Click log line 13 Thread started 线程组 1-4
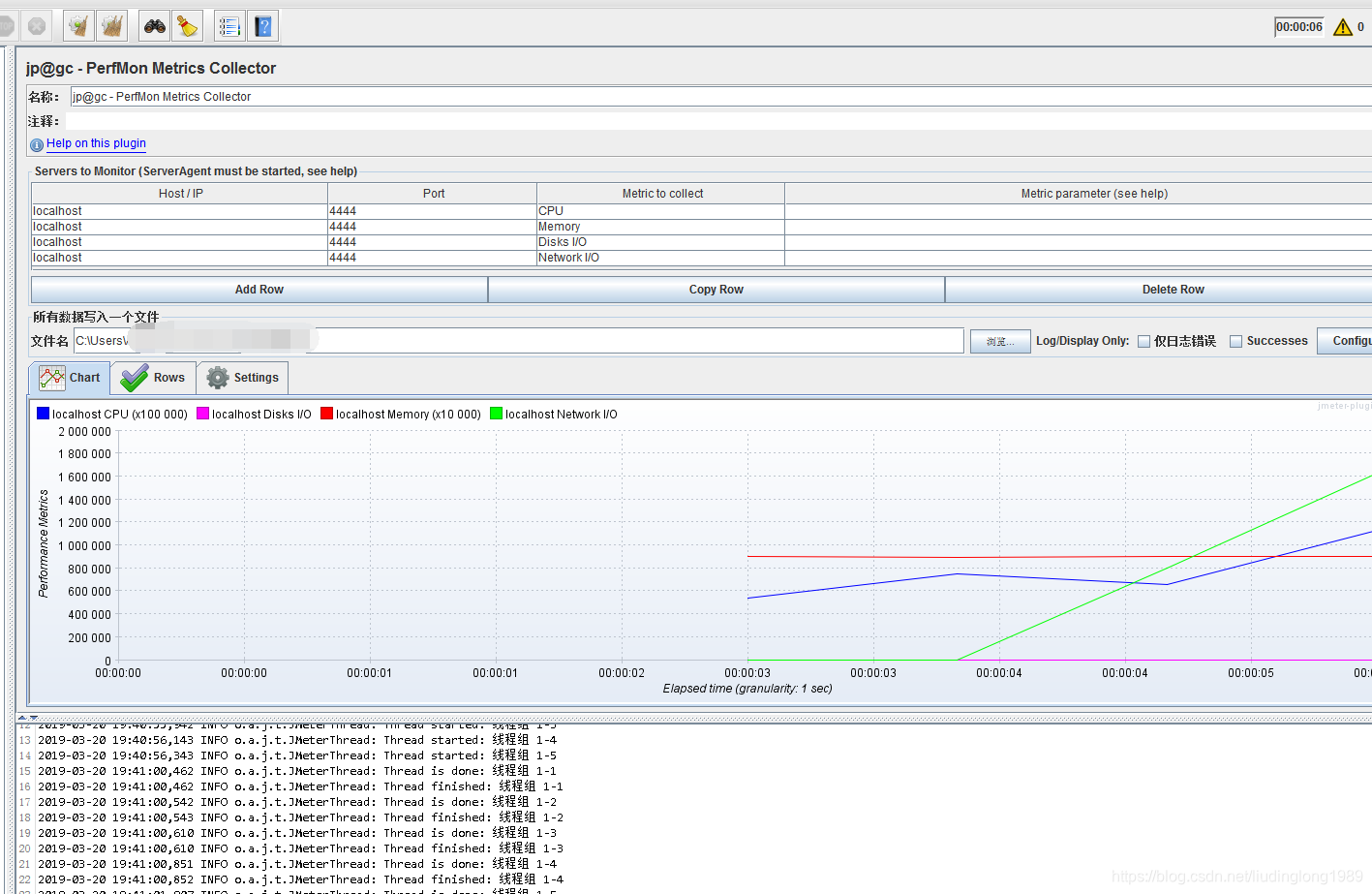The width and height of the screenshot is (1372, 894). [297, 740]
